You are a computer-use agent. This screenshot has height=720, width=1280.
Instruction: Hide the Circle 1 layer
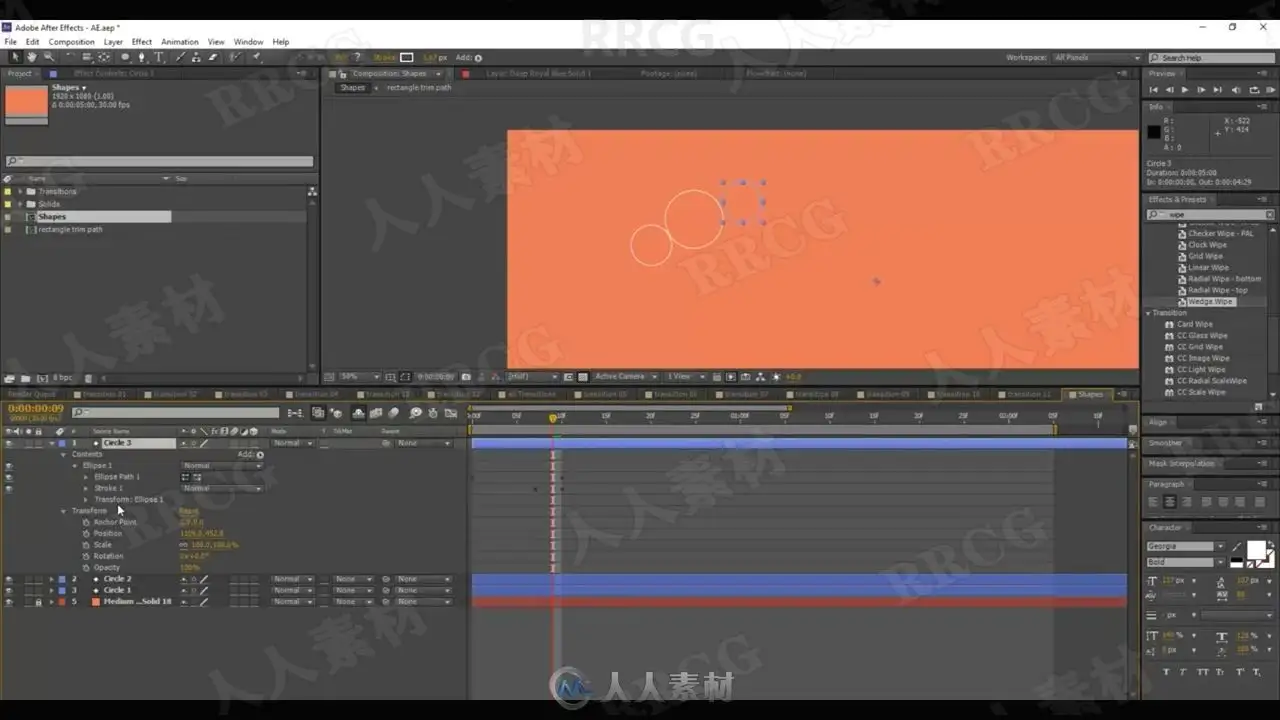point(9,590)
